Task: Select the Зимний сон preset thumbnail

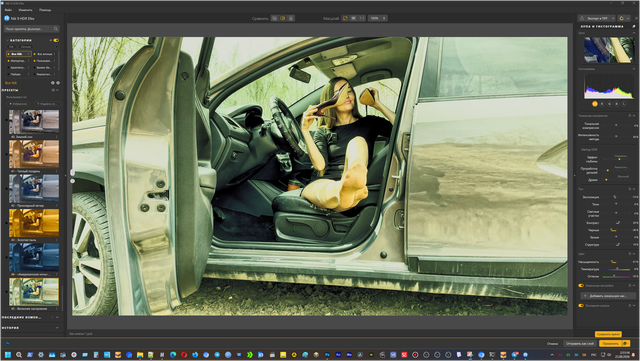Action: coord(34,122)
